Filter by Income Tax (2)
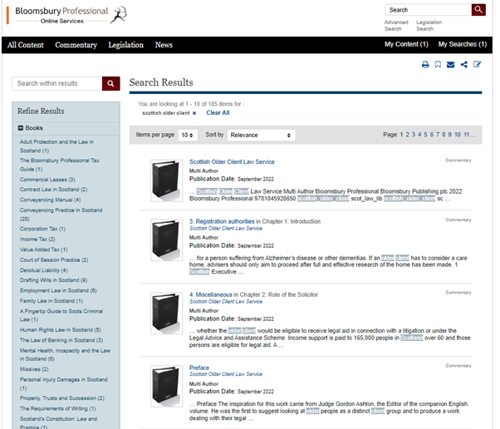This screenshot has height=429, width=500. coord(37,239)
